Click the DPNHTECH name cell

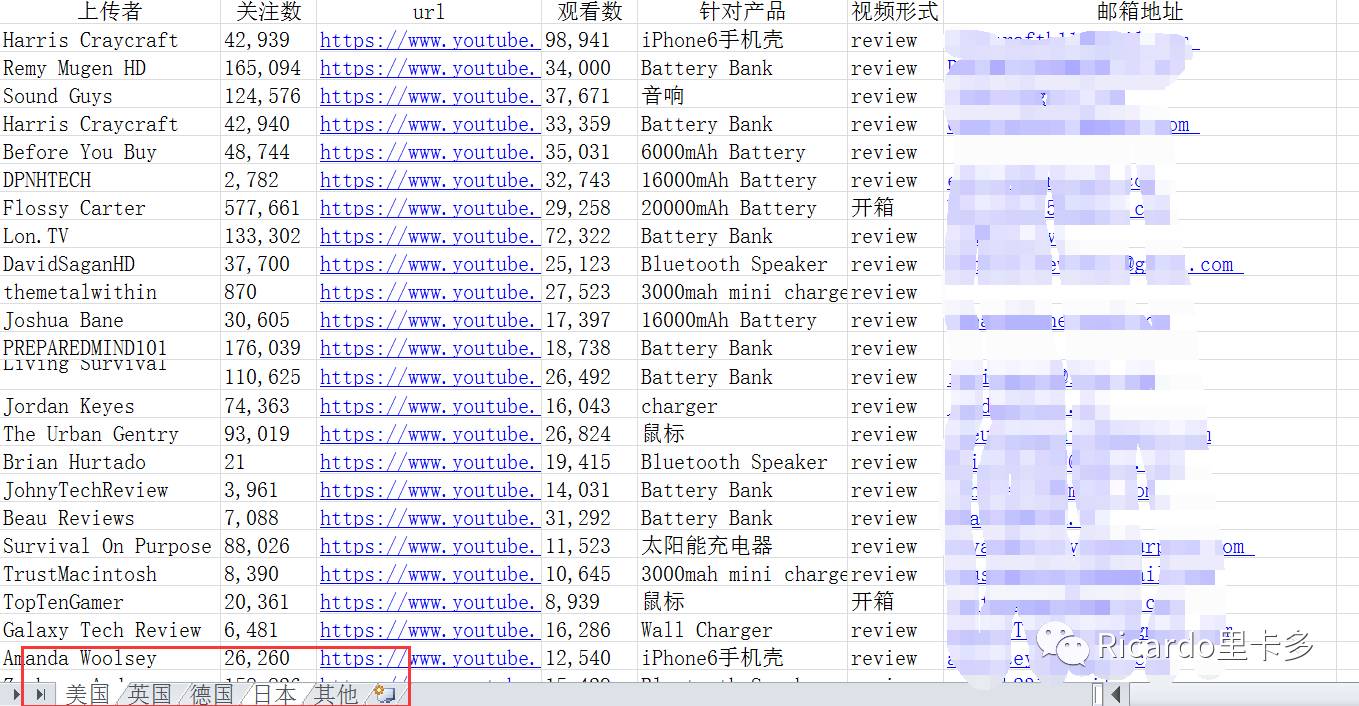pyautogui.click(x=110, y=180)
